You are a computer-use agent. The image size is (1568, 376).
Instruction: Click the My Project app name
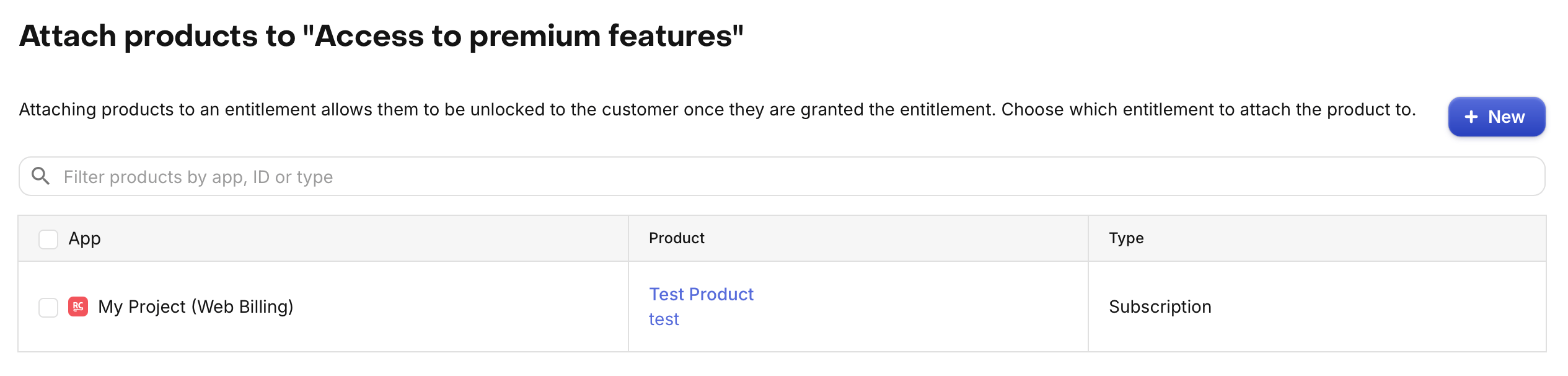click(142, 307)
